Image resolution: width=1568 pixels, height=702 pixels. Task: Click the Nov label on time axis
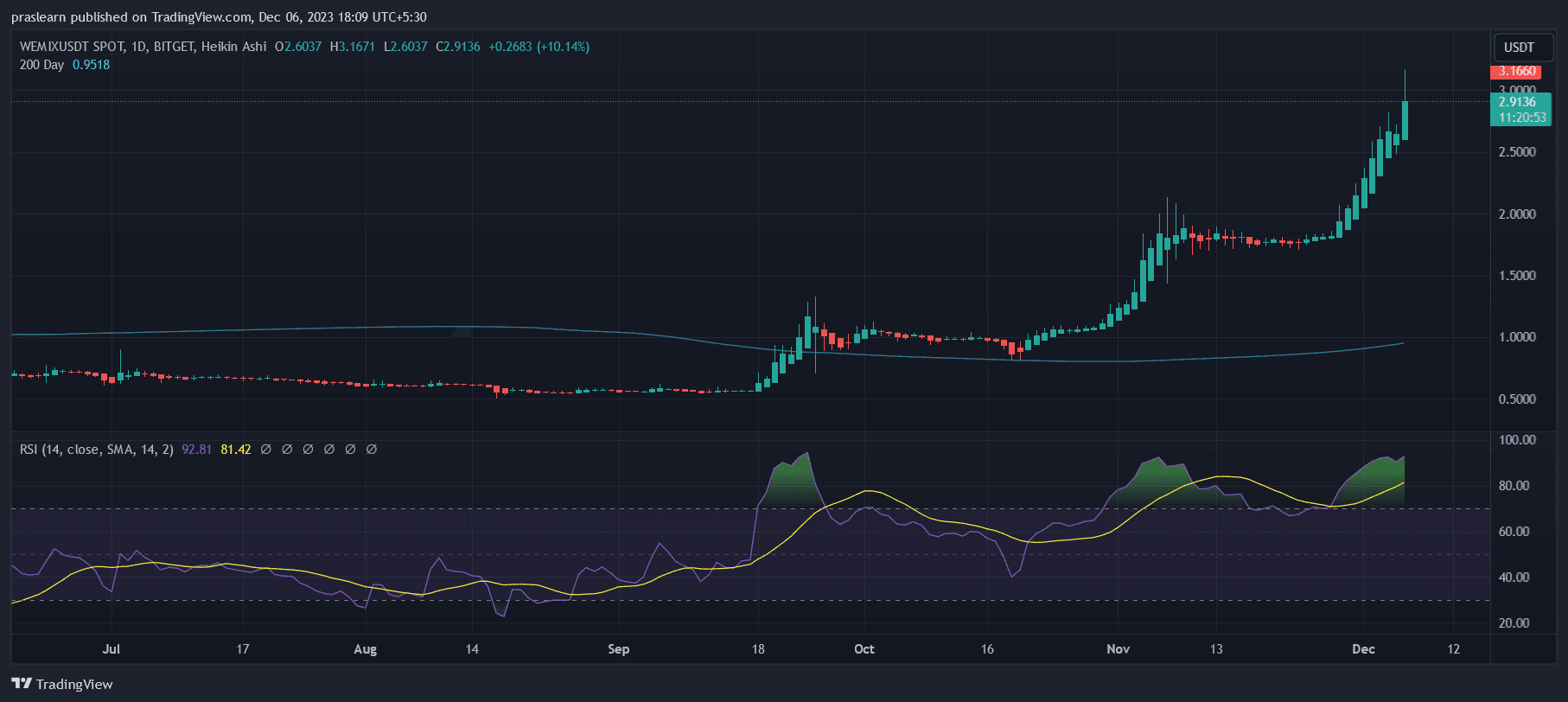coord(1118,649)
